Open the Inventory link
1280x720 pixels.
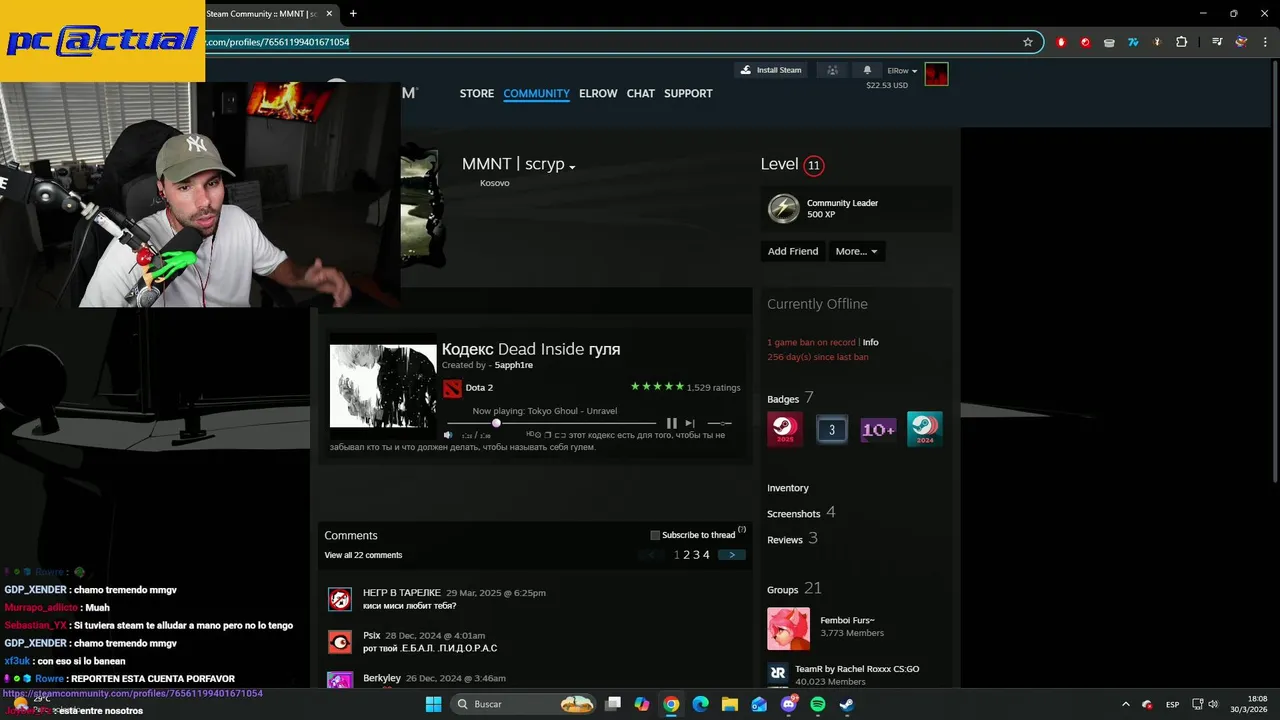pos(788,488)
